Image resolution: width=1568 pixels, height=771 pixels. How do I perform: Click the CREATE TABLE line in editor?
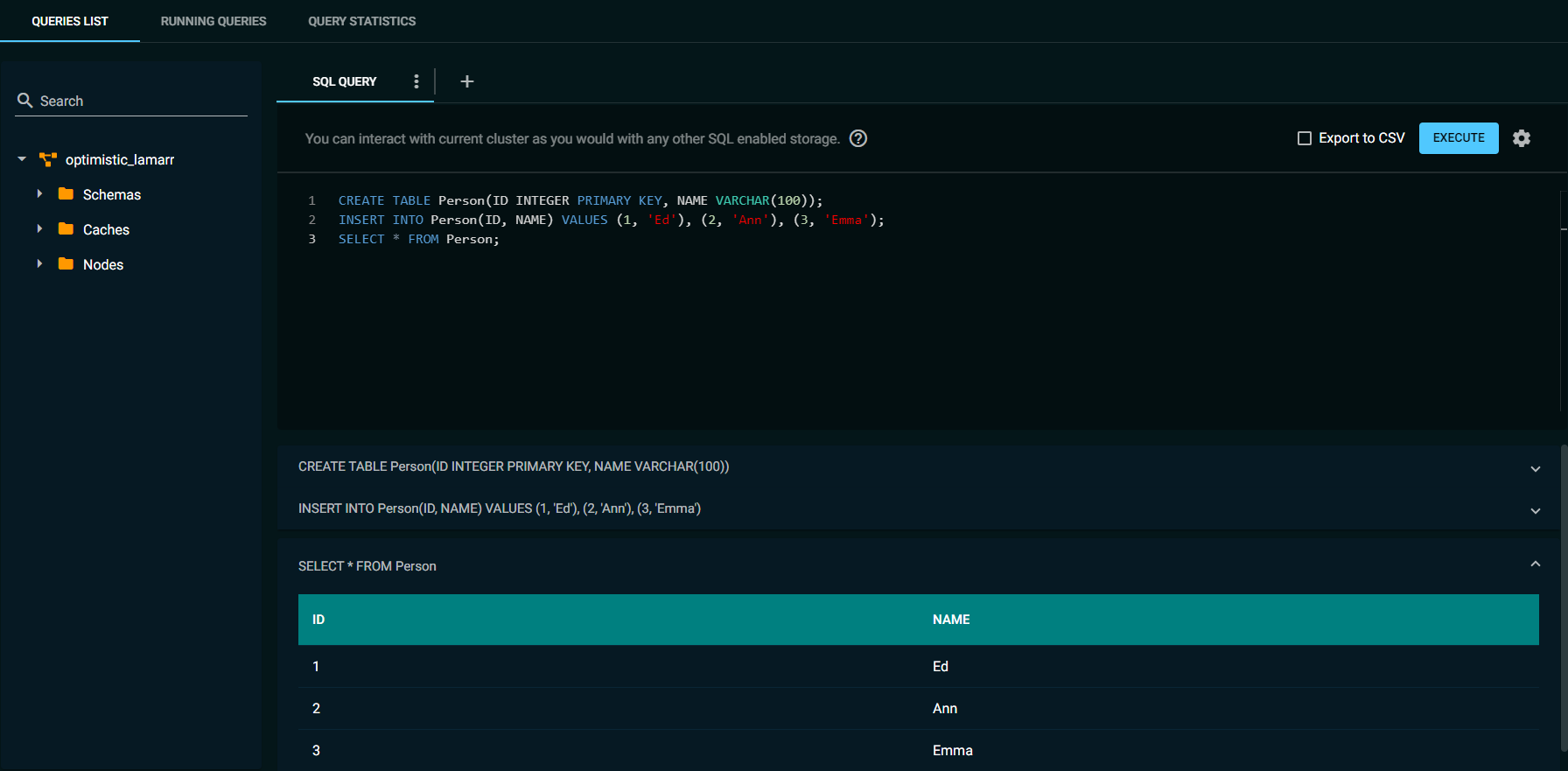click(580, 200)
